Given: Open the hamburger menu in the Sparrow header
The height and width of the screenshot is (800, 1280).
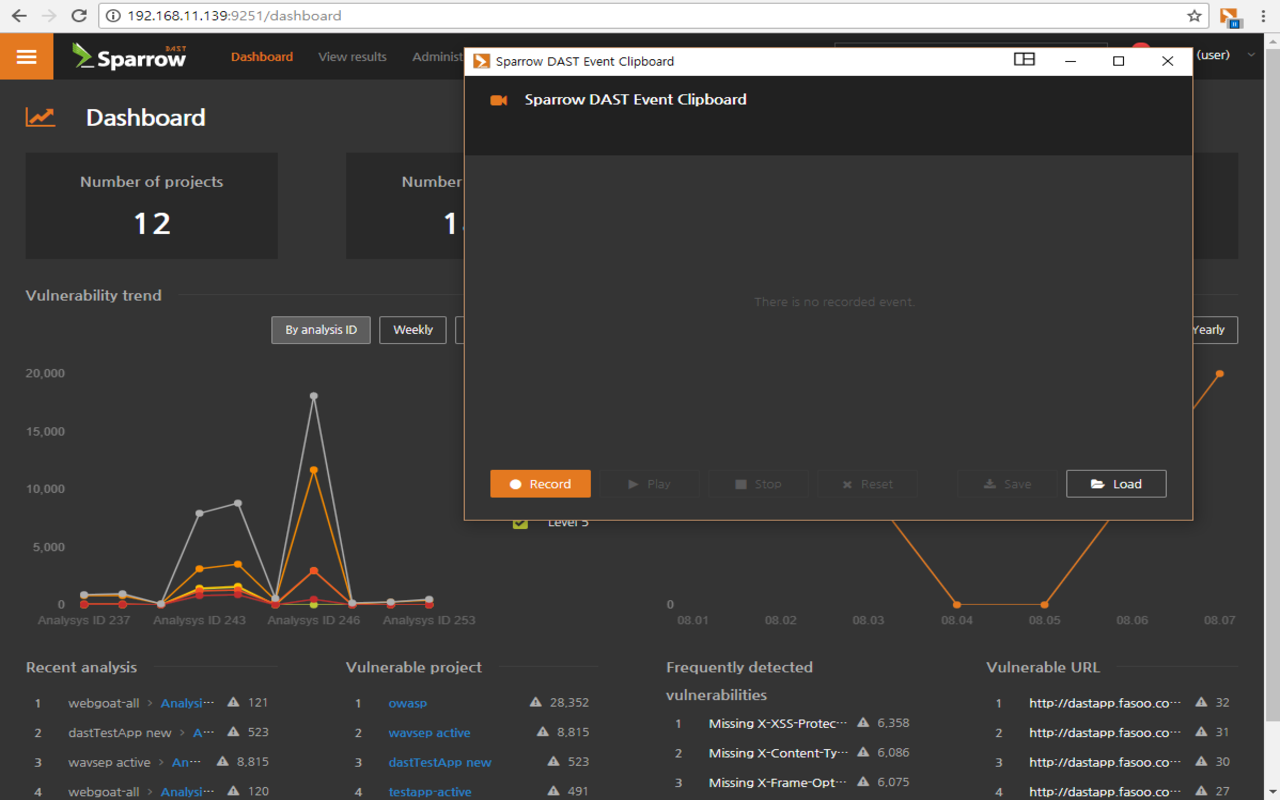Looking at the screenshot, I should click(27, 57).
